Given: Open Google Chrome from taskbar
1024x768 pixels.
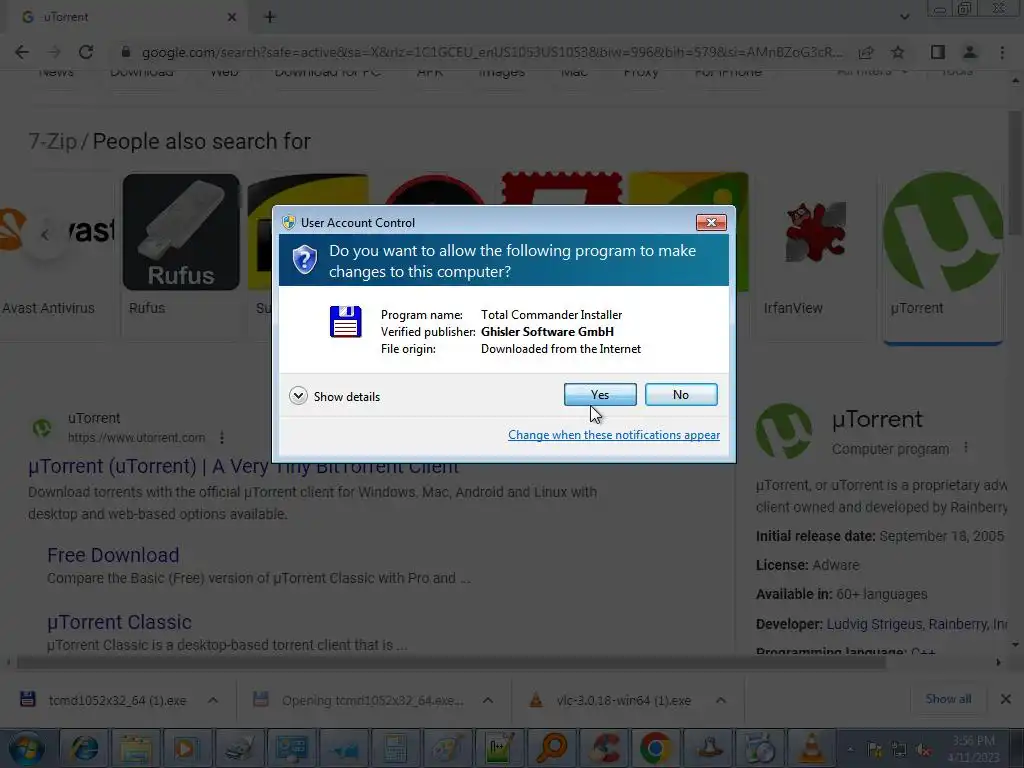Looking at the screenshot, I should (x=656, y=748).
